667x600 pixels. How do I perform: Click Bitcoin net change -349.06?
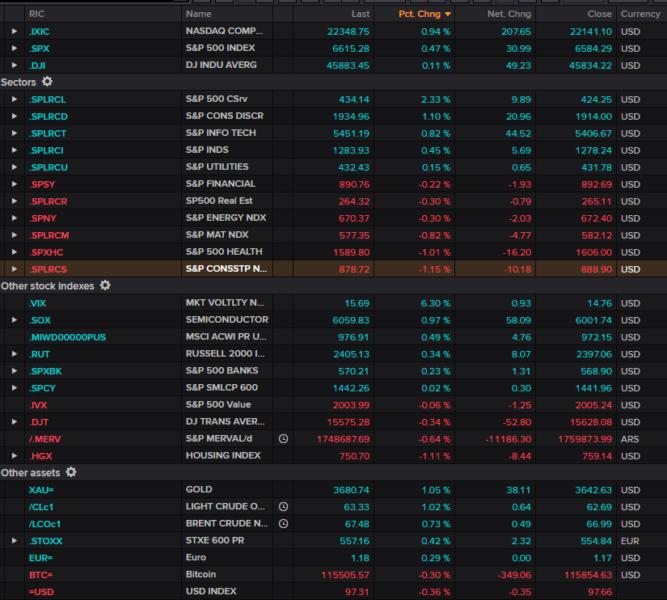[514, 575]
